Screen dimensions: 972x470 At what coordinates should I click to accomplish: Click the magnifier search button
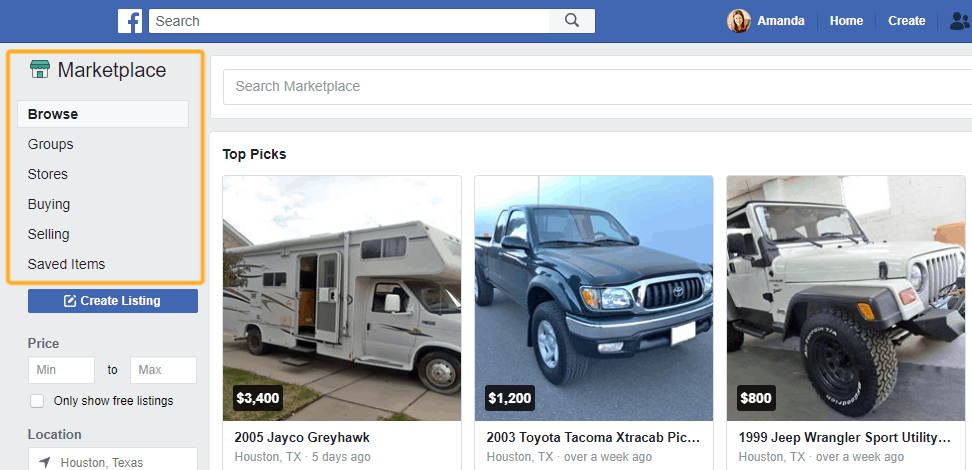point(572,21)
